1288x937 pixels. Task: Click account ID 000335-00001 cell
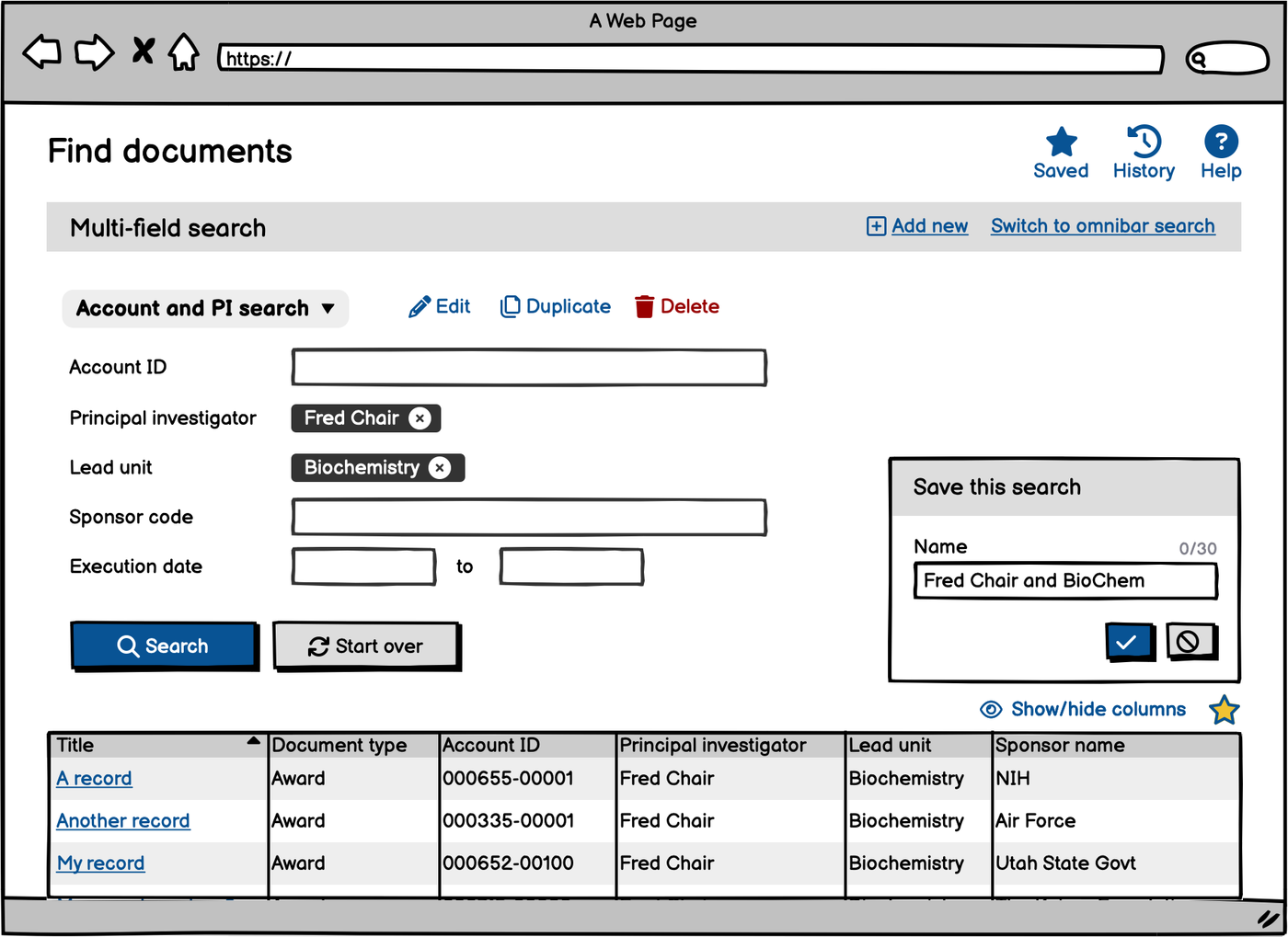click(x=528, y=821)
